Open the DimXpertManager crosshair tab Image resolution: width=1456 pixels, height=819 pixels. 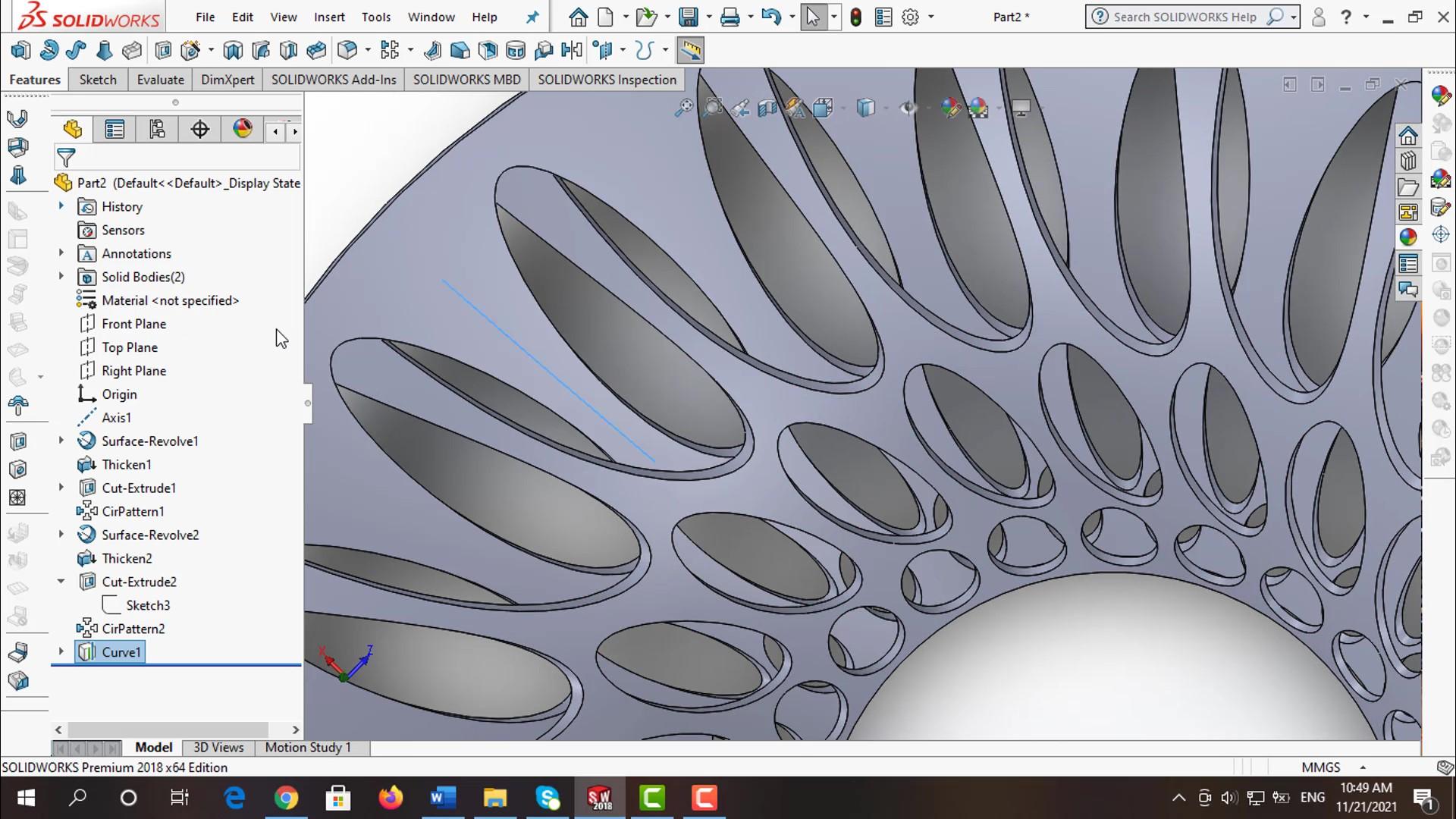tap(200, 130)
